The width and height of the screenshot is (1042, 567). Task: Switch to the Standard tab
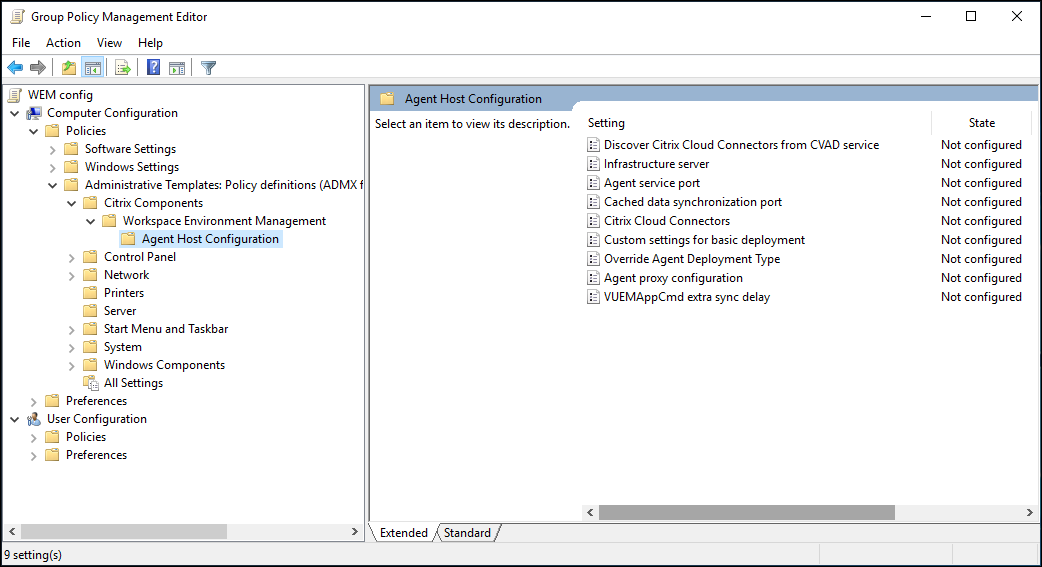(467, 533)
